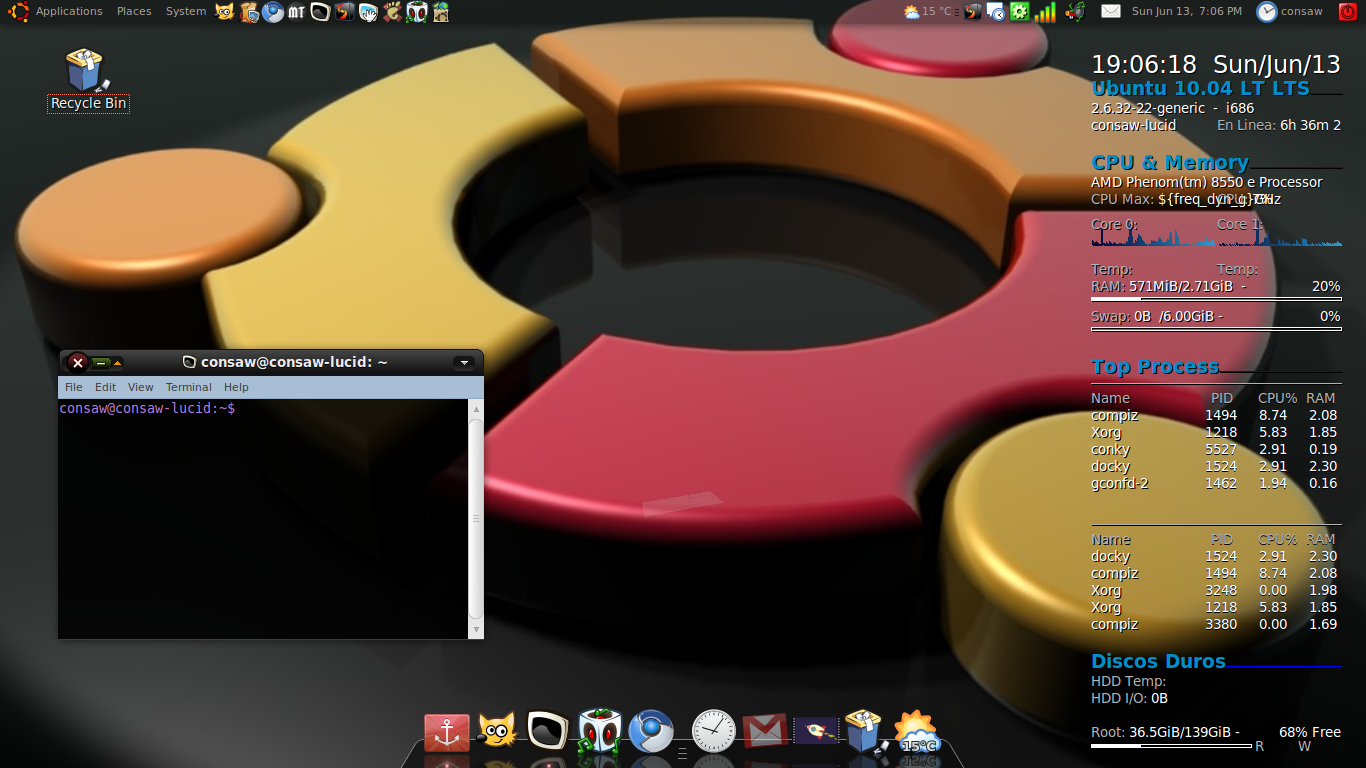Click the MT launcher icon in top panel
Viewport: 1366px width, 768px height.
(x=296, y=12)
